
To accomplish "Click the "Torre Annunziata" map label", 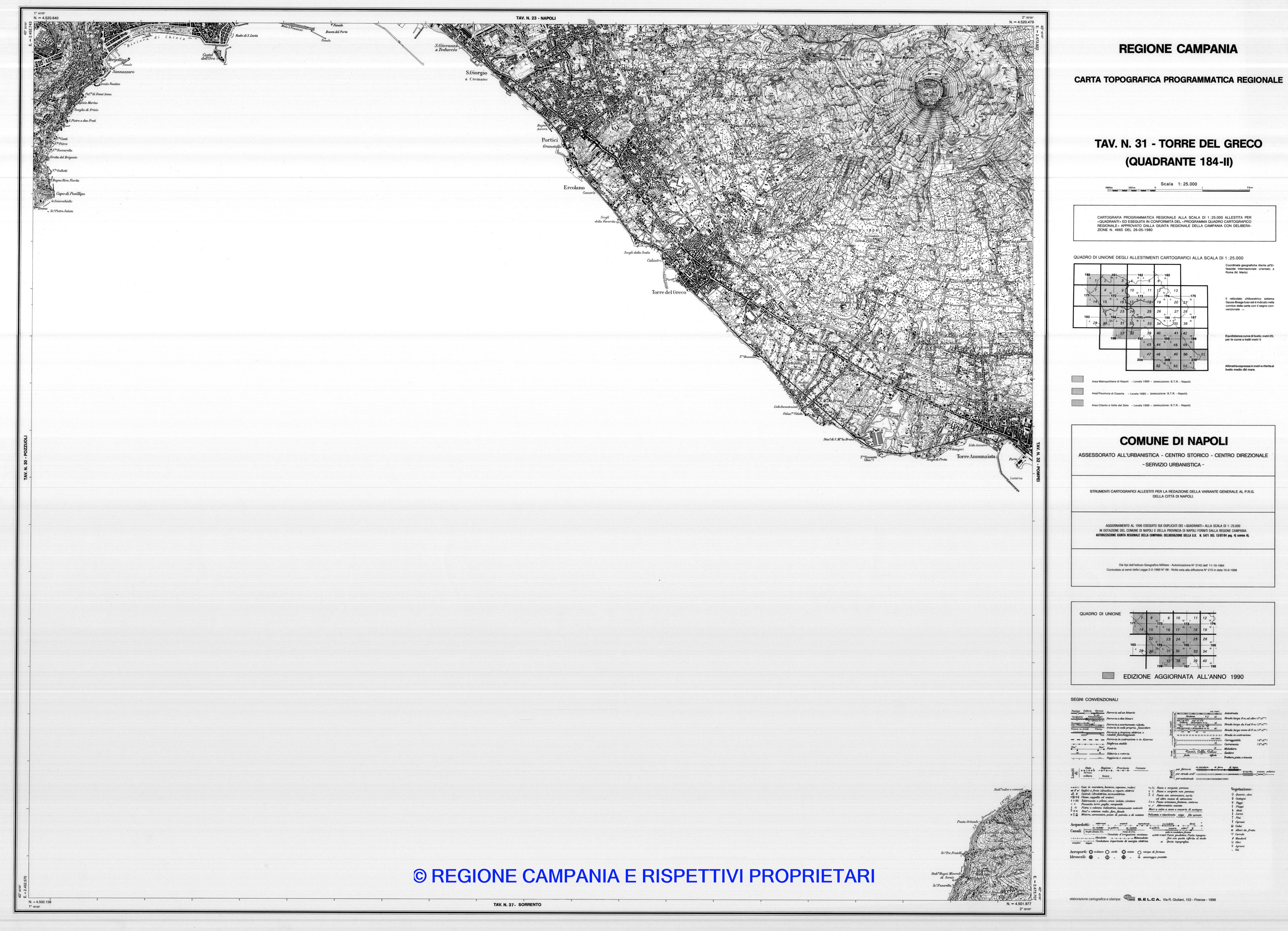I will coord(976,456).
